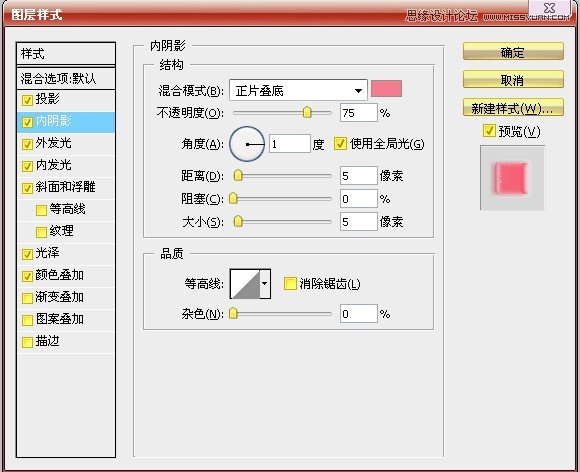Toggle the 斜面和浮雕 checkbox

(x=27, y=188)
